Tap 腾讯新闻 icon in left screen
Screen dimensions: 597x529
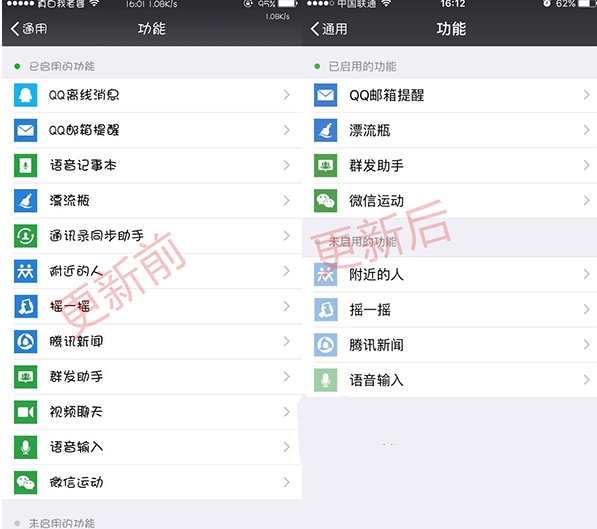pyautogui.click(x=26, y=342)
